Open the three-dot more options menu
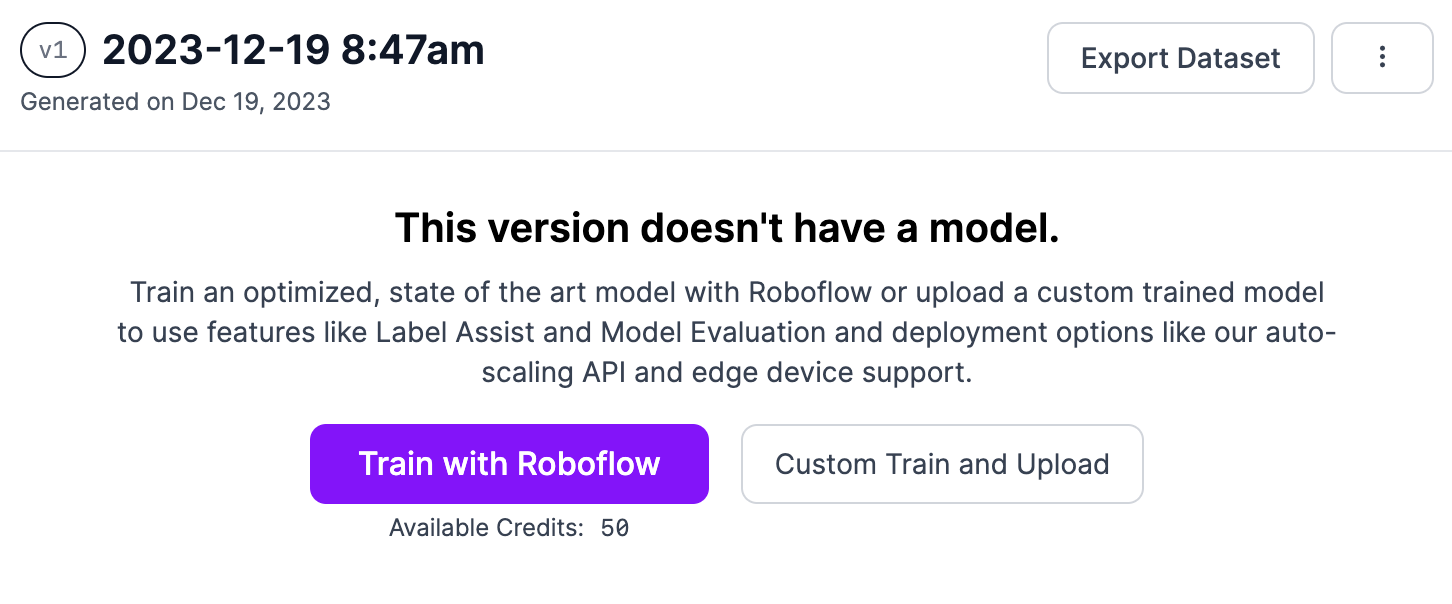1452x604 pixels. coord(1382,58)
